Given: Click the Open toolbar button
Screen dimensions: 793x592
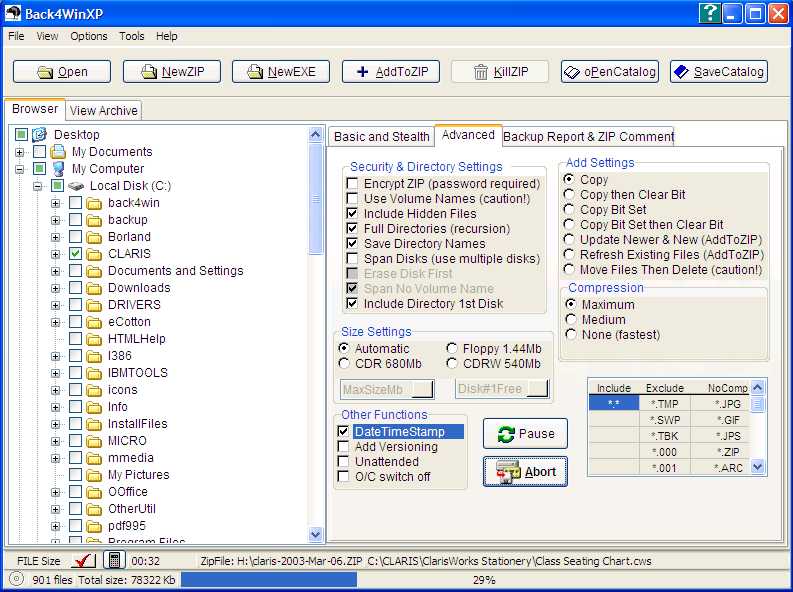Looking at the screenshot, I should 62,72.
